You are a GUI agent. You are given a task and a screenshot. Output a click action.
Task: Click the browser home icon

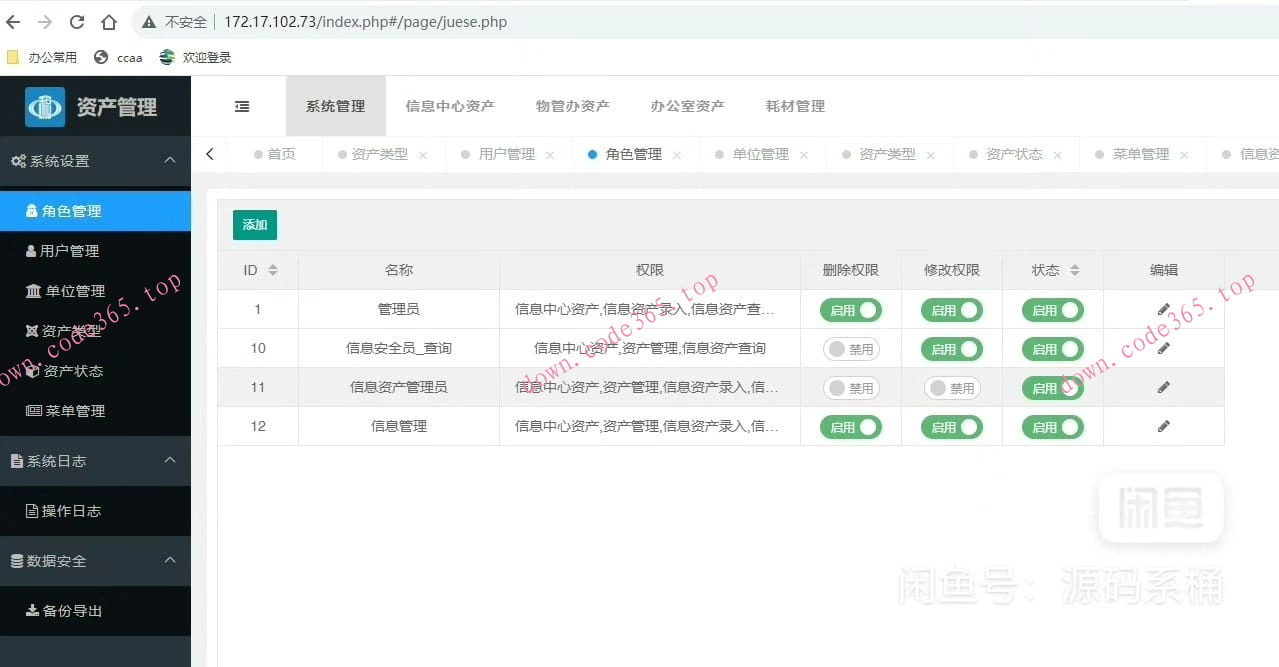108,20
